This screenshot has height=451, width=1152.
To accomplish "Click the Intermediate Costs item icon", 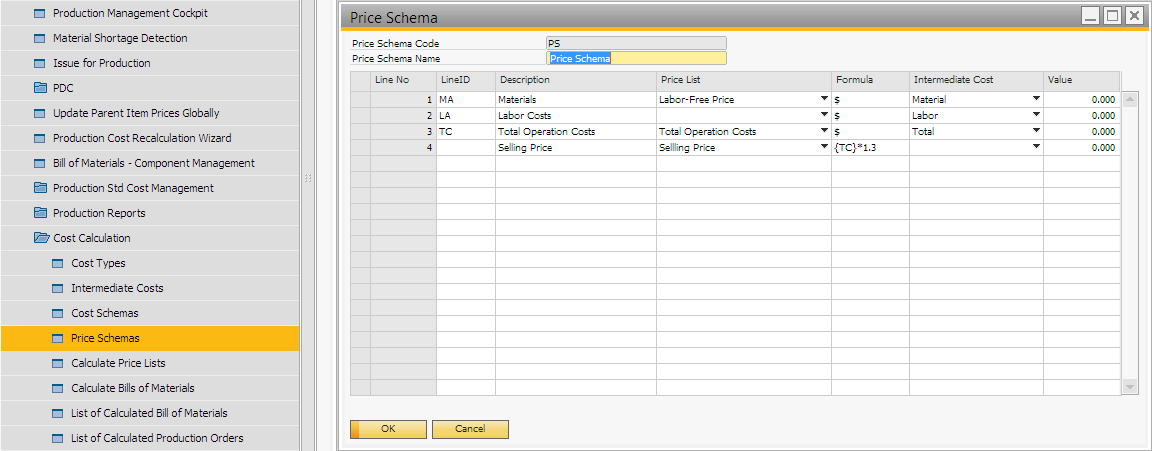I will click(58, 288).
